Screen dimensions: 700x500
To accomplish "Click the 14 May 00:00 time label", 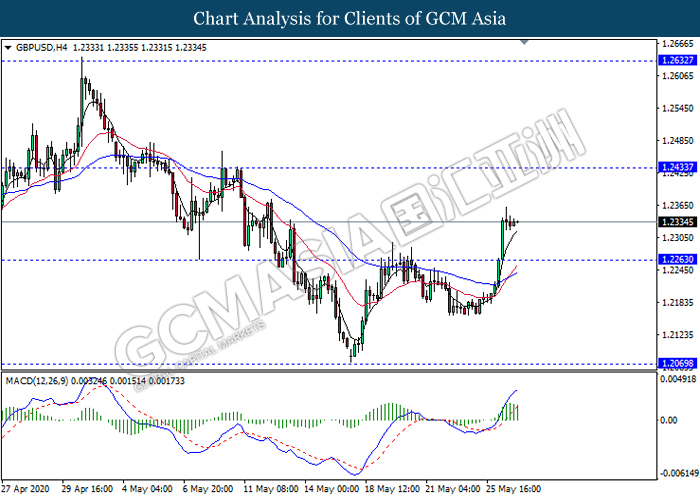I will coord(331,489).
